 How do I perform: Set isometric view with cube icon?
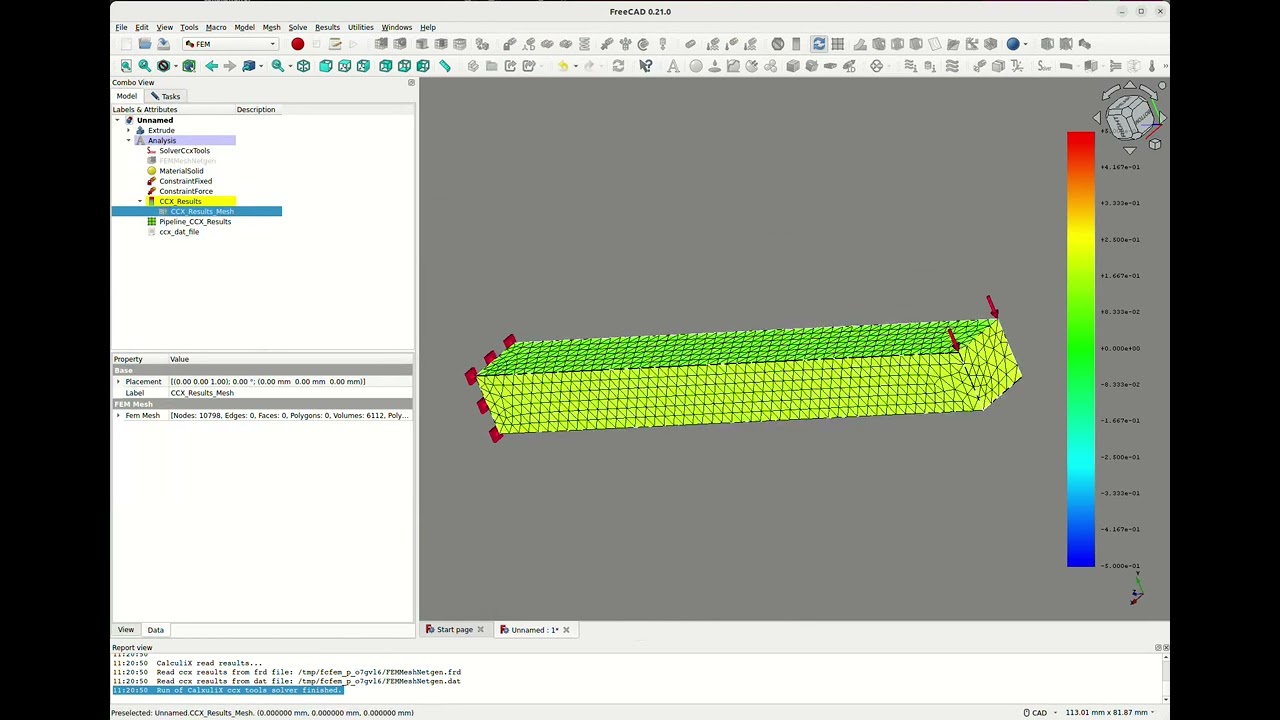point(303,66)
